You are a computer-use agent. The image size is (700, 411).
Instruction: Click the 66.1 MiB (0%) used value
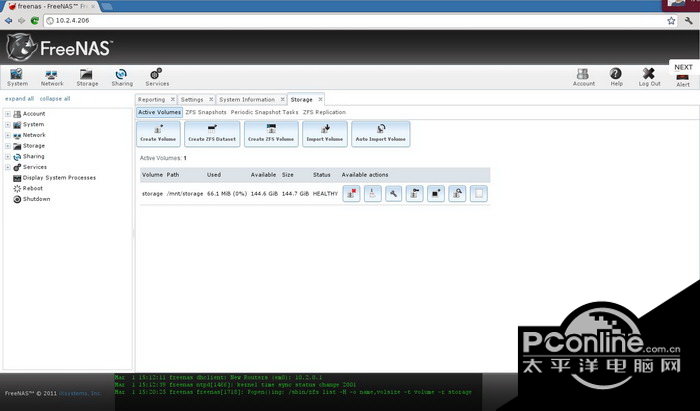[x=227, y=194]
